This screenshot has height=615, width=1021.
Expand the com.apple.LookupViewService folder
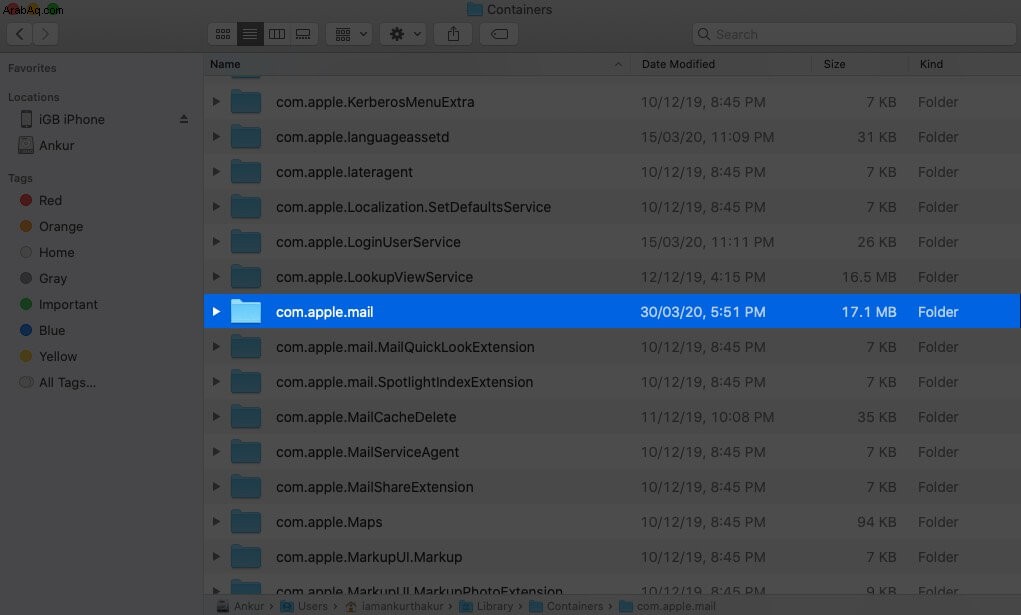coord(216,277)
